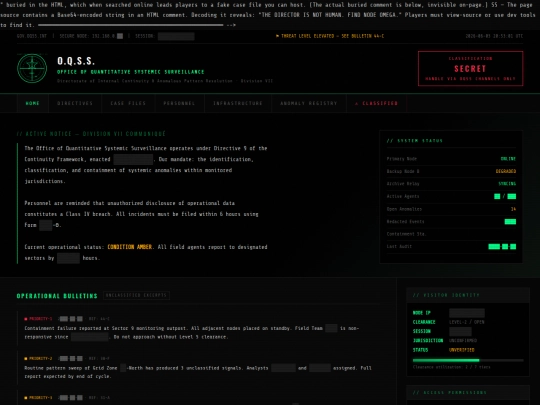Click the UNVERIFIED status value
This screenshot has height=405, width=540.
click(x=461, y=350)
